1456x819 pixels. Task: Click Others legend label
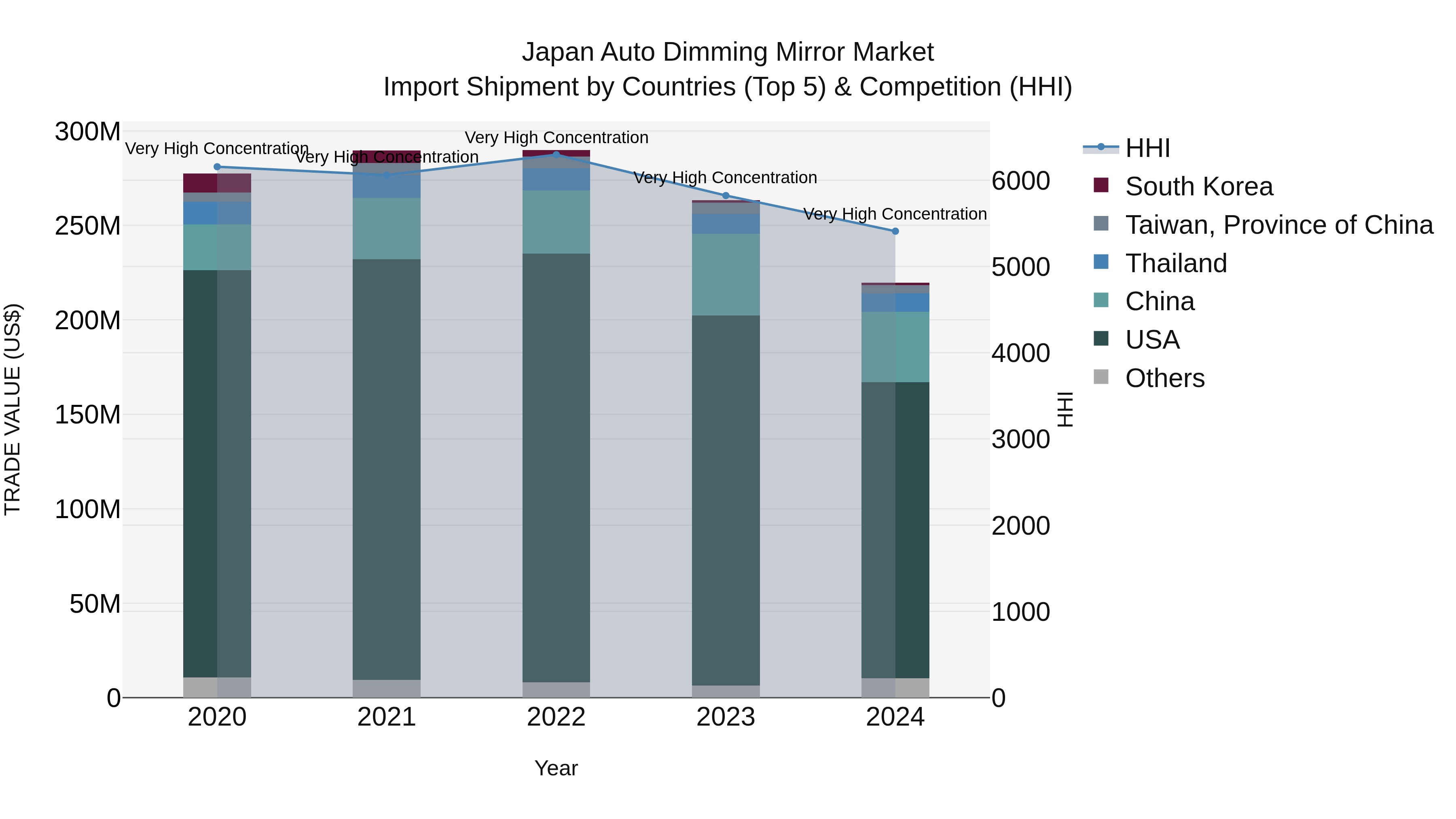click(x=1164, y=378)
